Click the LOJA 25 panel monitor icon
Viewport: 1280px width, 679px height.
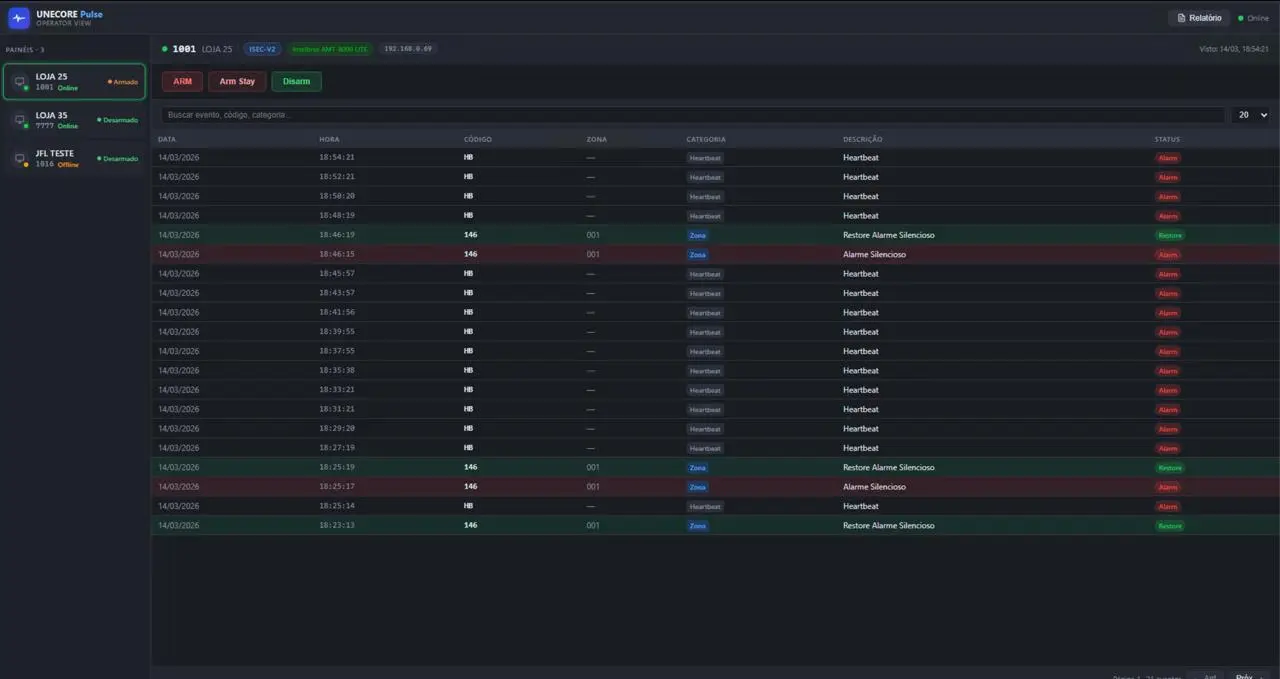click(x=20, y=82)
